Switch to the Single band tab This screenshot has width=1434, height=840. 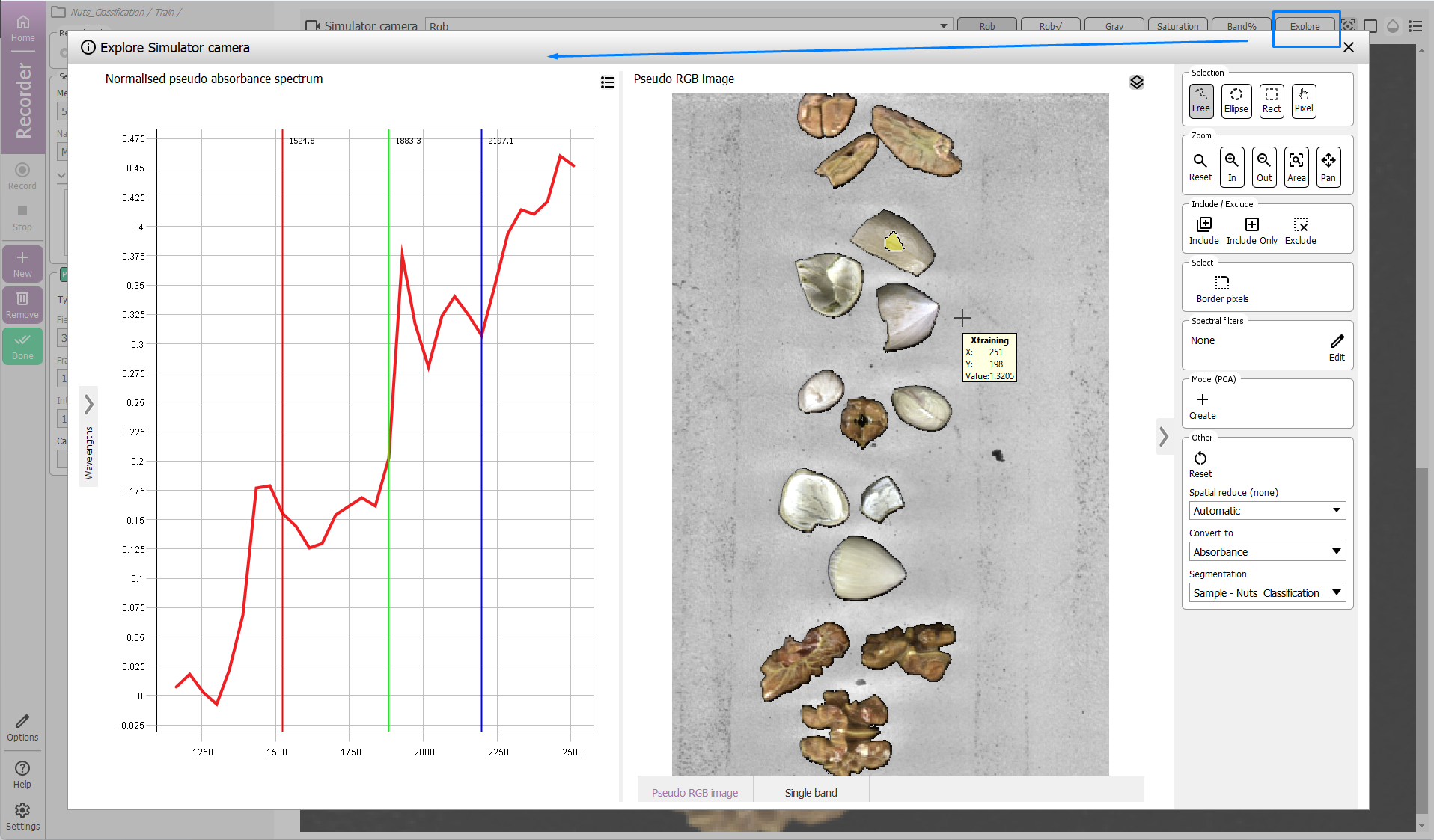click(x=811, y=793)
